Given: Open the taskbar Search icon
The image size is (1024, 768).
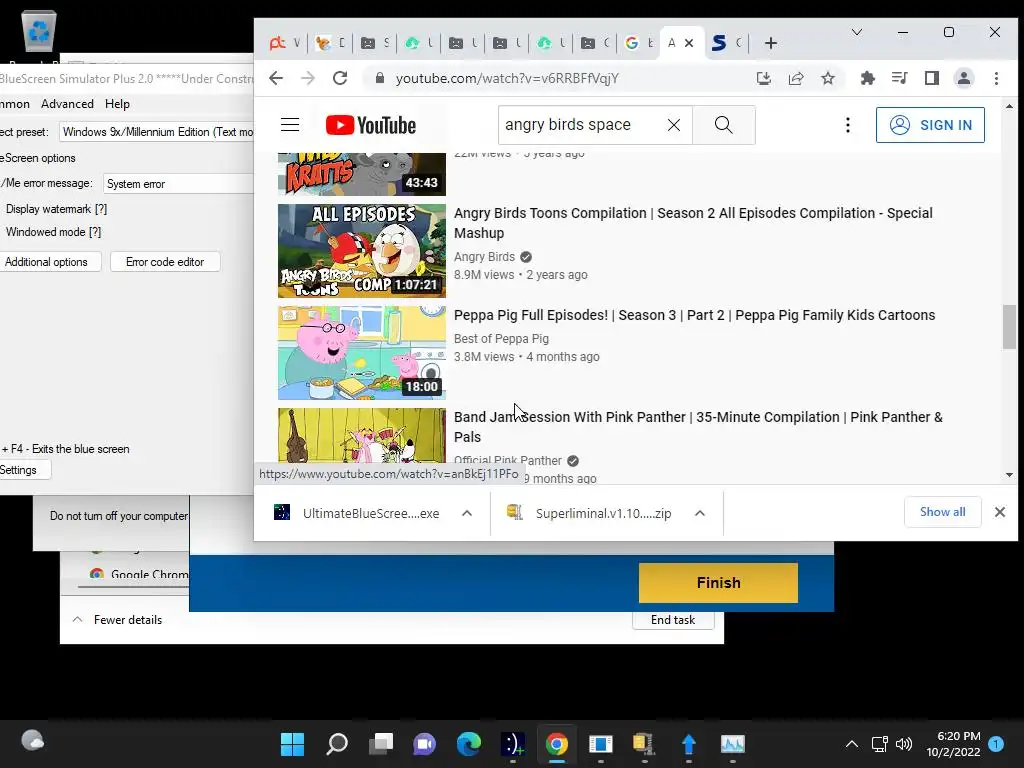Looking at the screenshot, I should pos(337,744).
